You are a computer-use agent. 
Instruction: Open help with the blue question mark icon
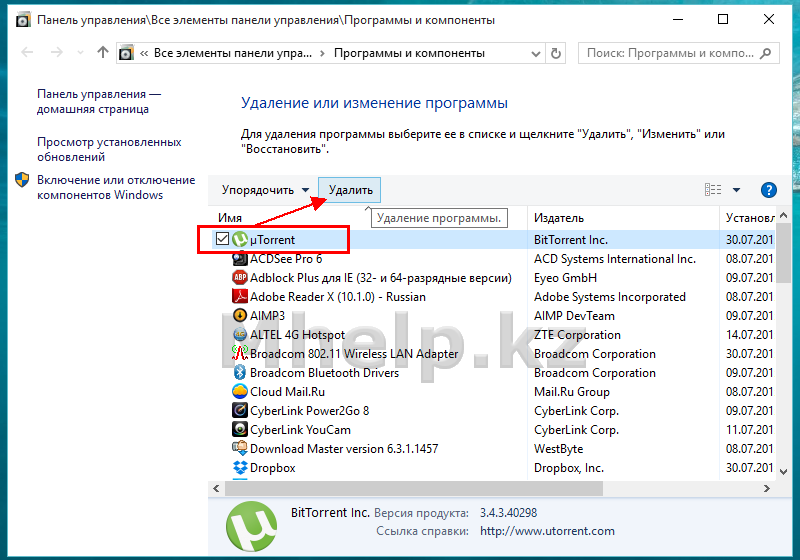coord(769,190)
